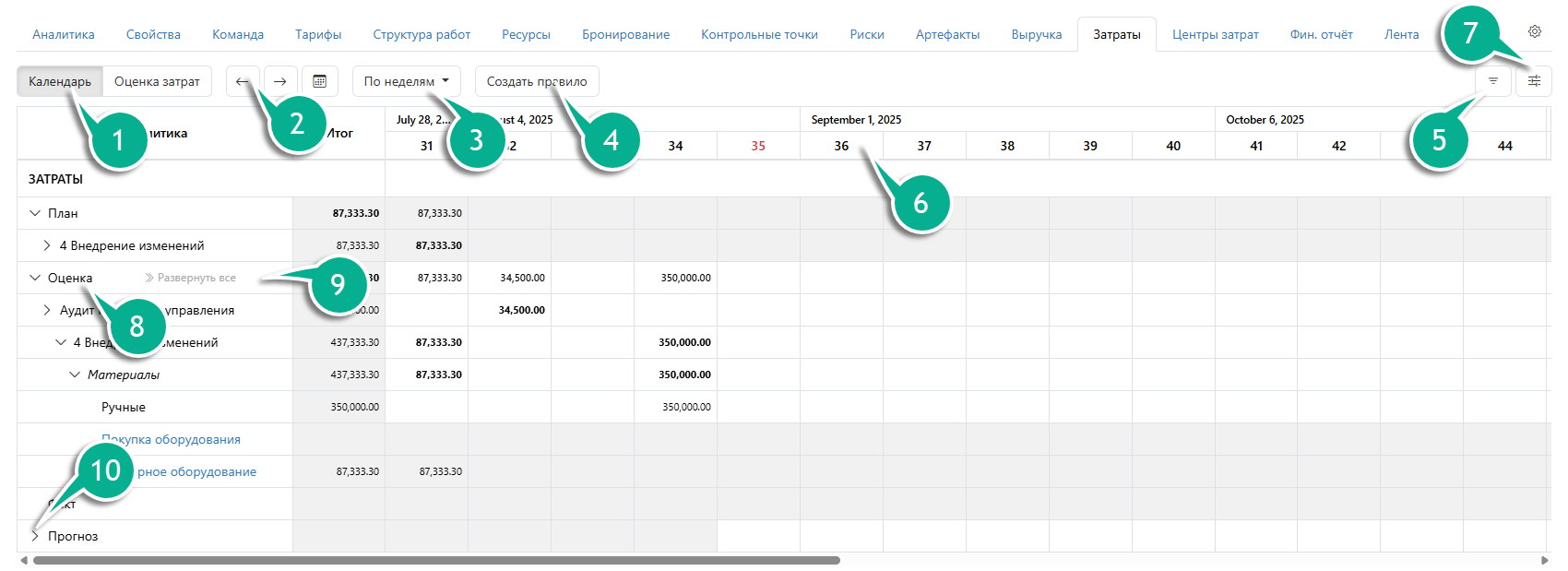Collapse the План row
This screenshot has height=571, width=1568.
pyautogui.click(x=35, y=213)
